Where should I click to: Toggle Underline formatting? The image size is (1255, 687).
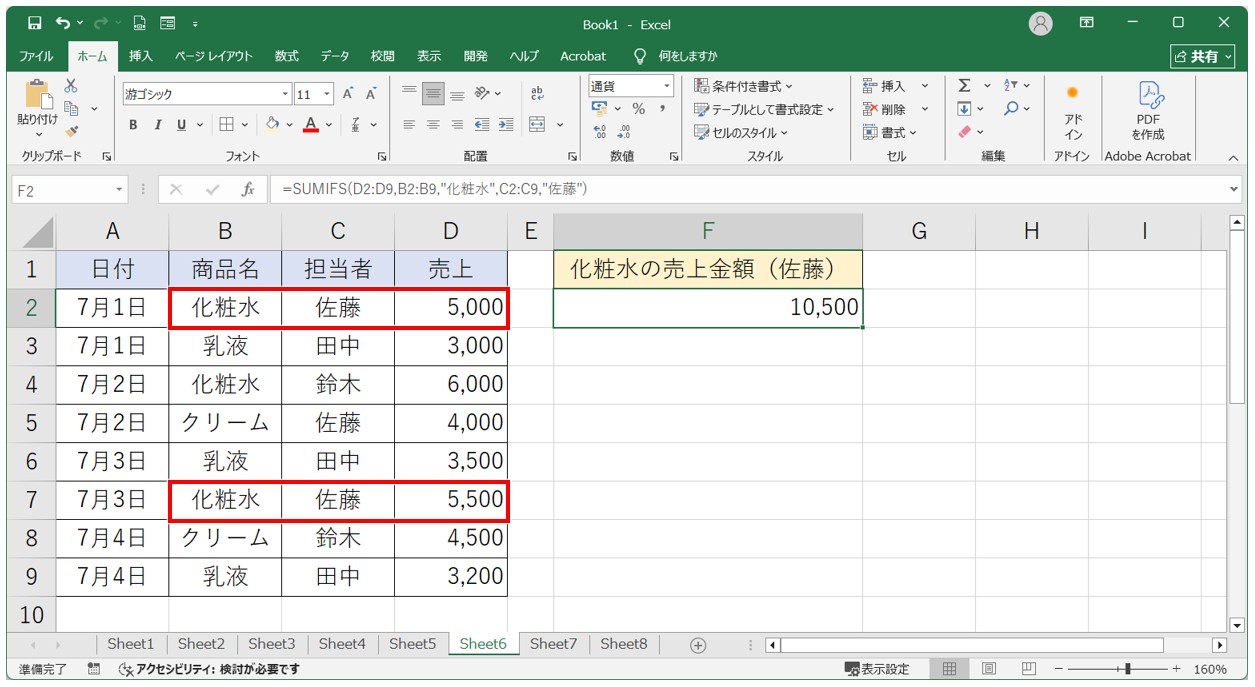pyautogui.click(x=182, y=125)
